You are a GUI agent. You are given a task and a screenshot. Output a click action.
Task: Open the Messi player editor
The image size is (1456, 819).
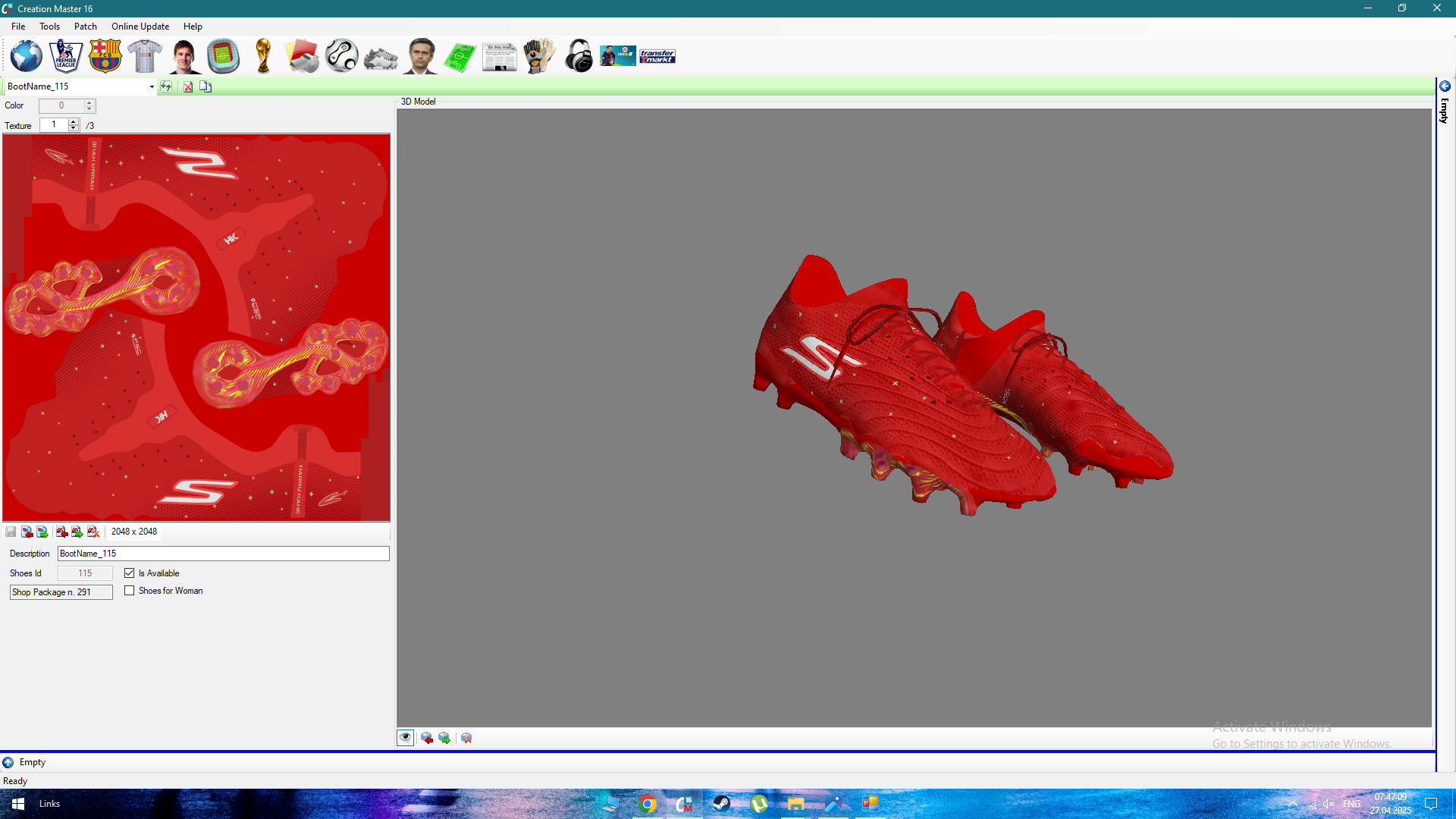[184, 56]
